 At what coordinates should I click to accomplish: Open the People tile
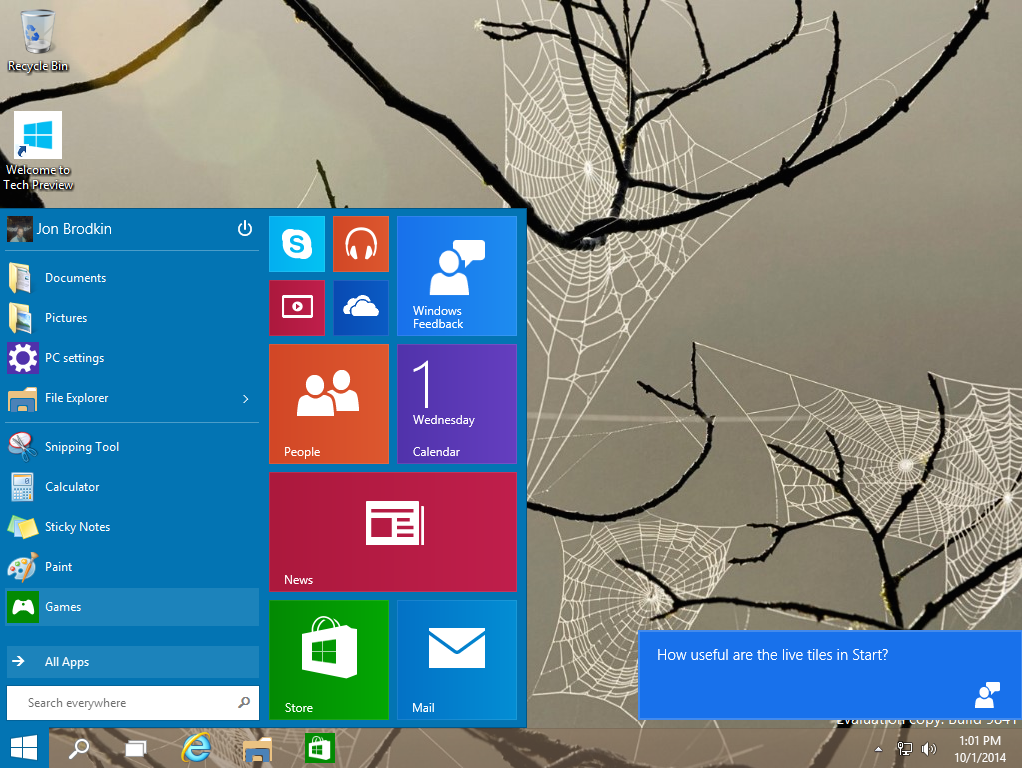329,403
